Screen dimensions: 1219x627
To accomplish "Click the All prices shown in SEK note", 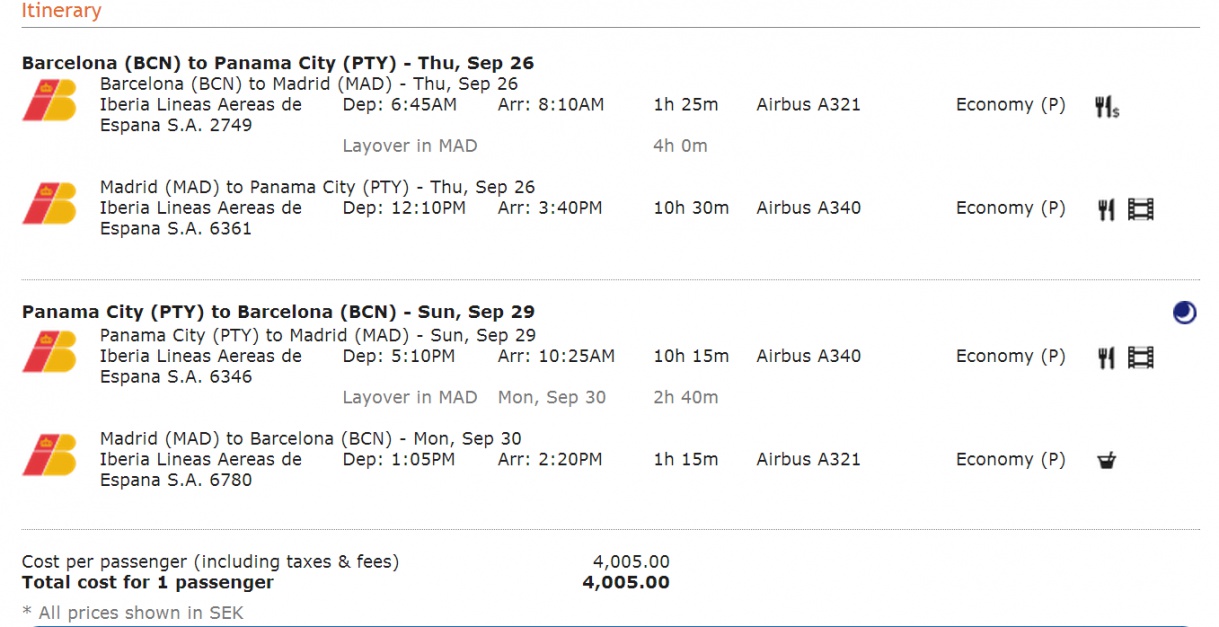I will point(132,612).
